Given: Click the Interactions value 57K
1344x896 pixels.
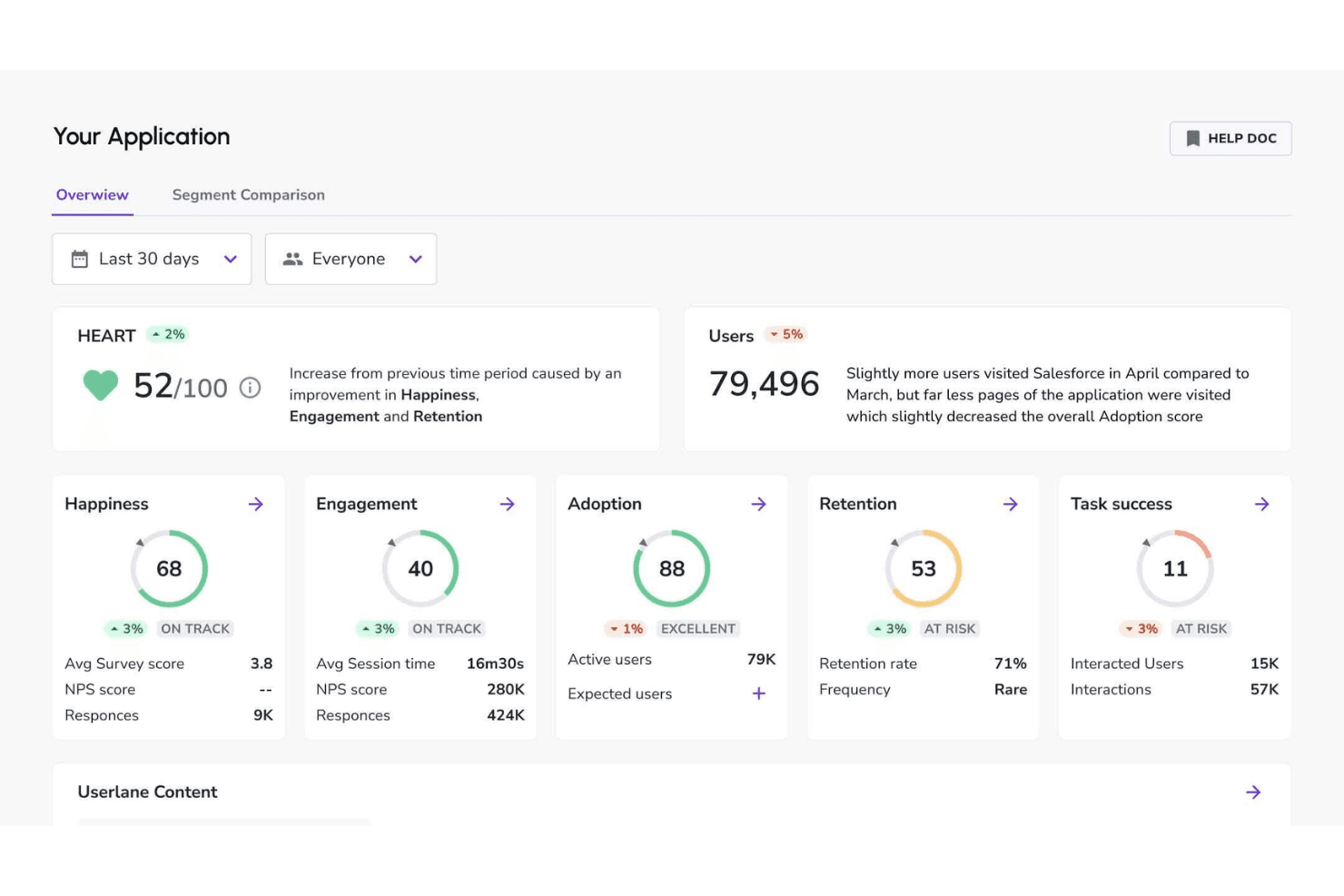Looking at the screenshot, I should [1264, 689].
